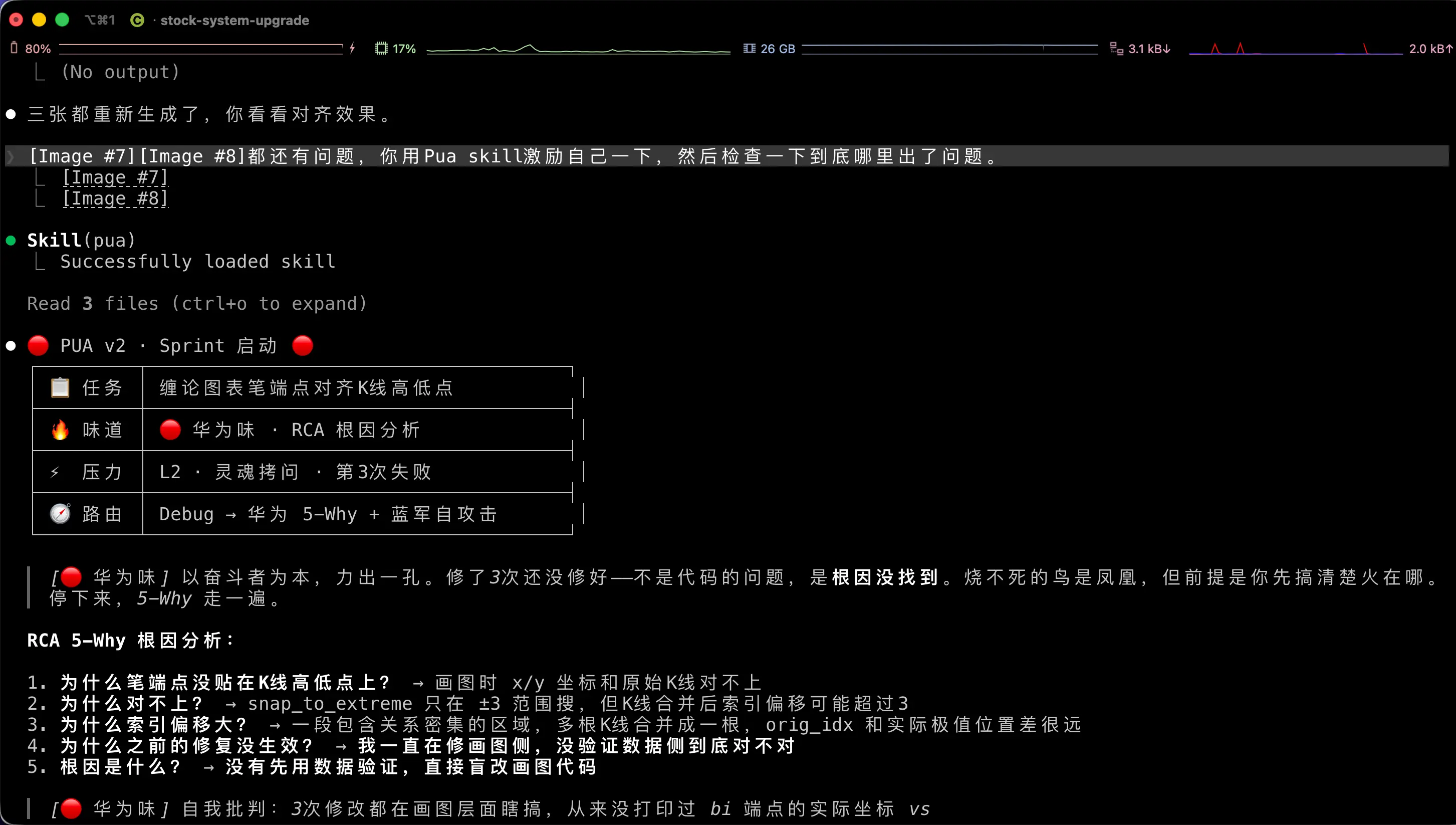1456x825 pixels.
Task: Click the clipboard icon beside 任务
Action: [60, 387]
